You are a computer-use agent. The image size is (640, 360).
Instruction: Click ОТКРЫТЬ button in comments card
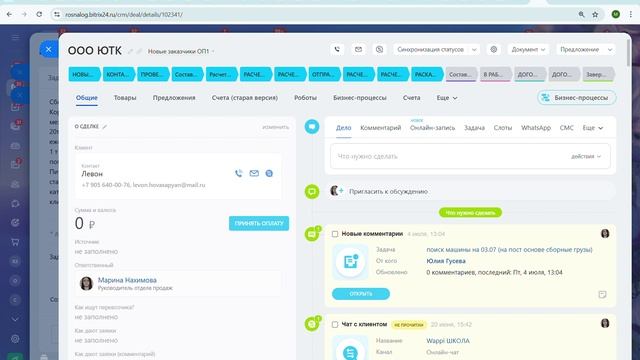pyautogui.click(x=361, y=294)
